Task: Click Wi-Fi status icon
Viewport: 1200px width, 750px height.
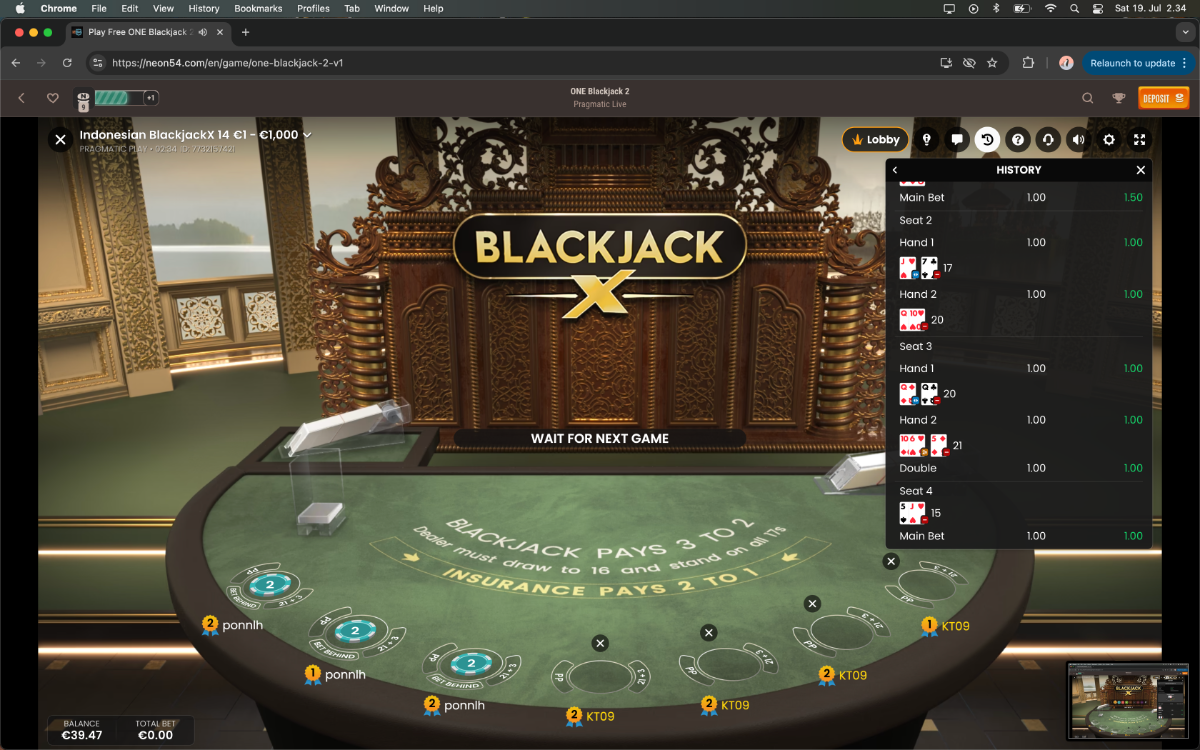Action: (1050, 8)
